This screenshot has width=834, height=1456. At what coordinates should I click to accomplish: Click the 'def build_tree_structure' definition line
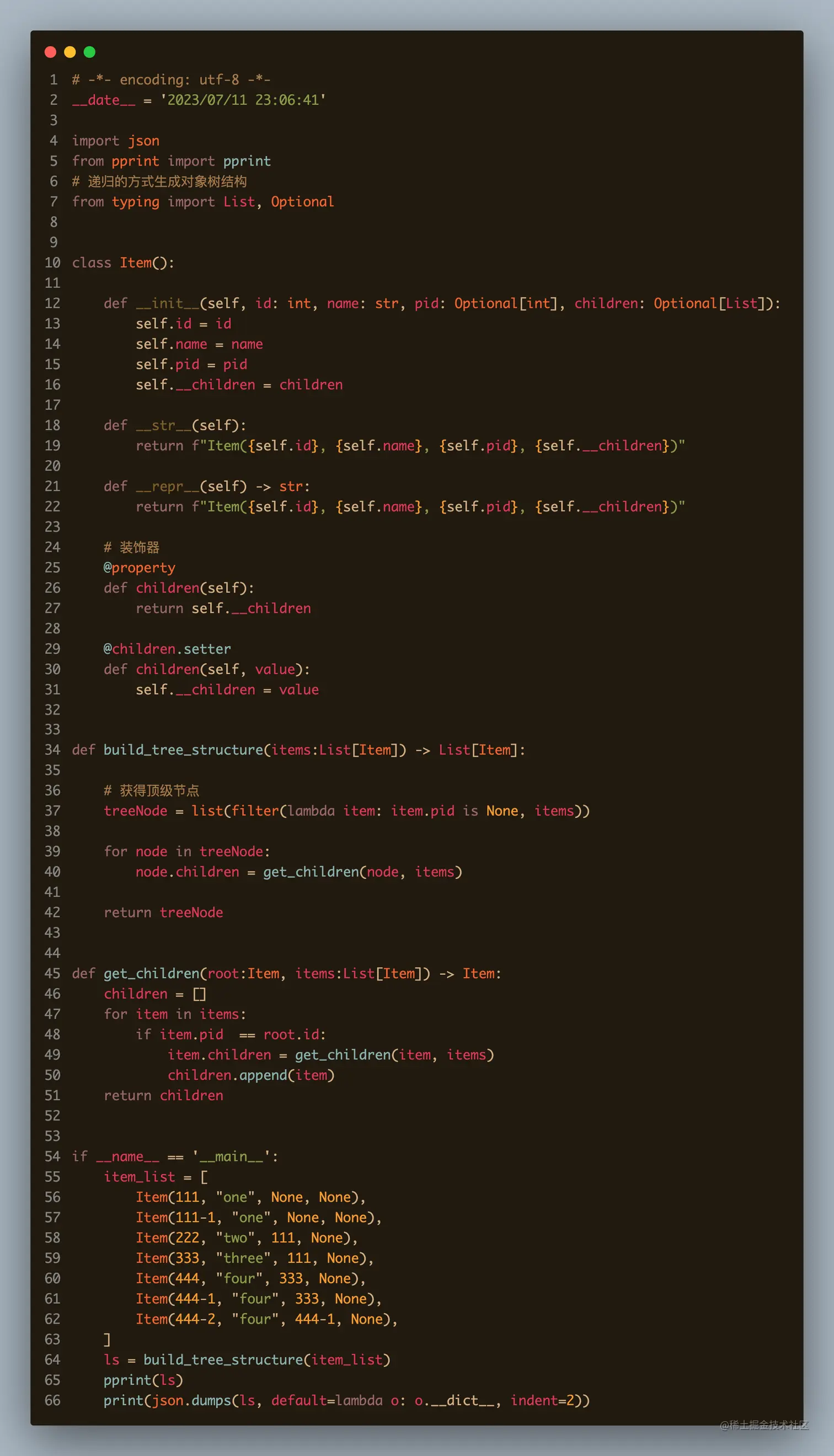tap(298, 750)
